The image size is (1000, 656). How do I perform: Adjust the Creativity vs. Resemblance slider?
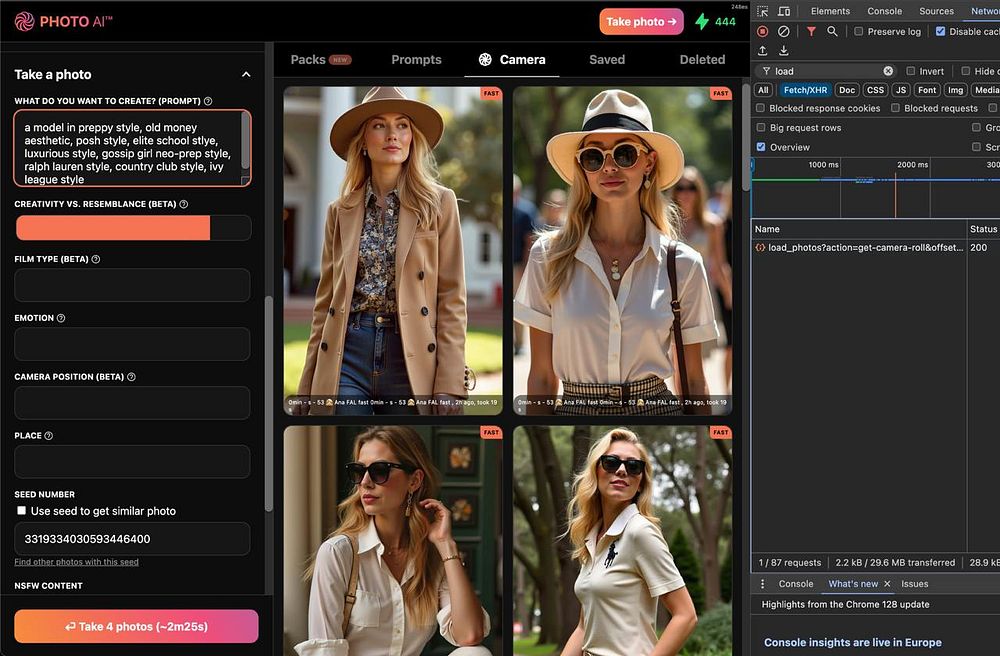(x=132, y=228)
